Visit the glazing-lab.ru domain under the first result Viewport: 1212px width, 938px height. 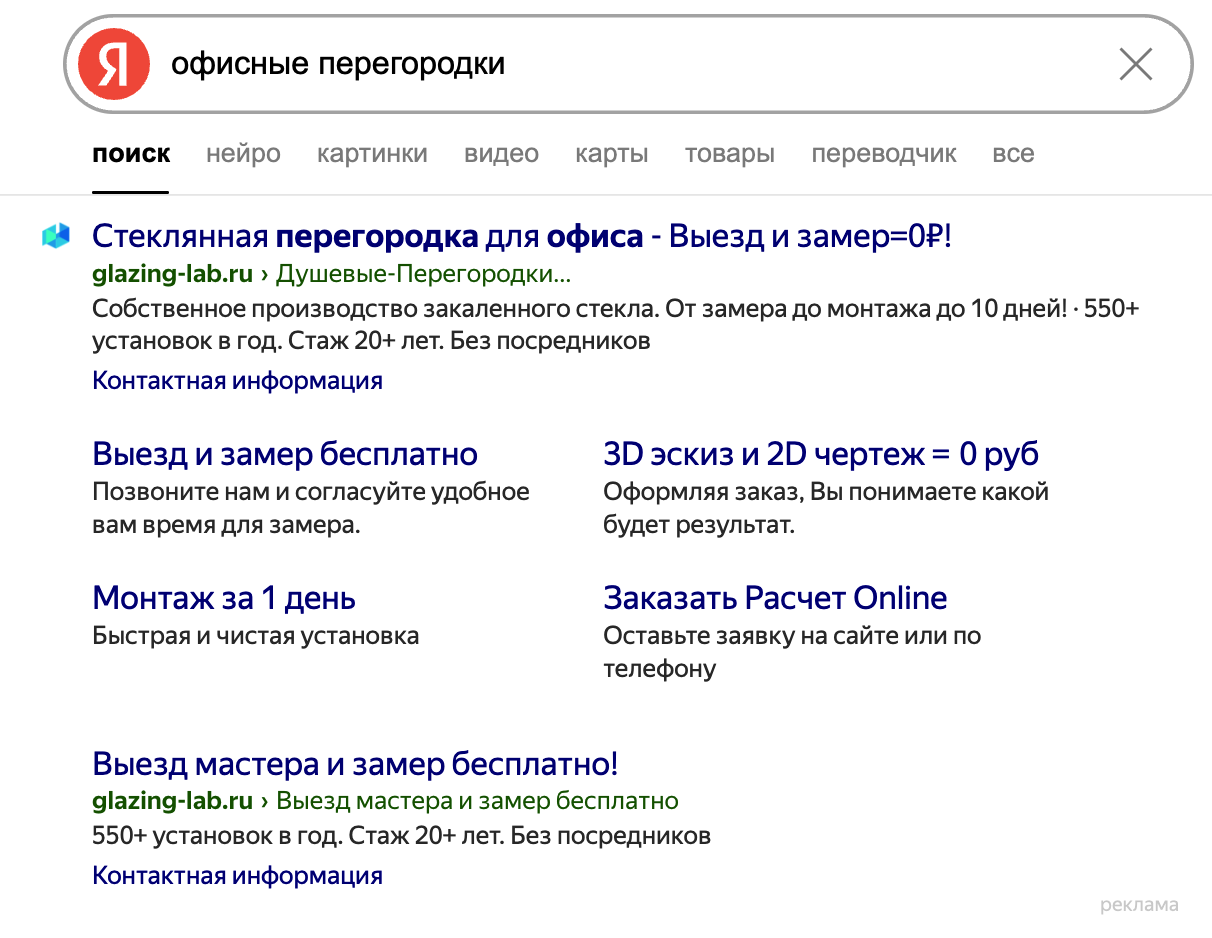(172, 274)
